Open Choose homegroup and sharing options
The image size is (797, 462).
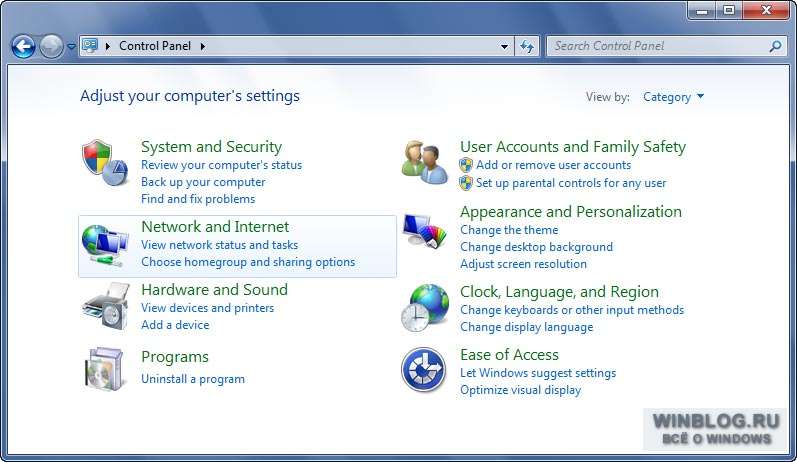tap(248, 262)
